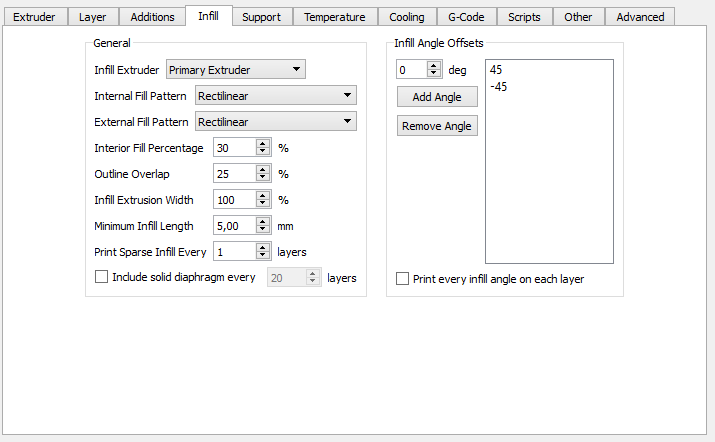This screenshot has height=442, width=715.
Task: Go to the G-Code tab
Action: (464, 17)
